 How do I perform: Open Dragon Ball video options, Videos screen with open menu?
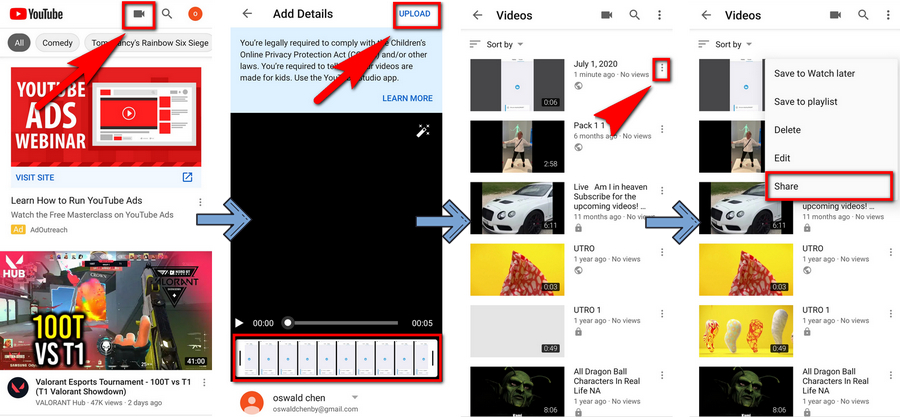(891, 375)
